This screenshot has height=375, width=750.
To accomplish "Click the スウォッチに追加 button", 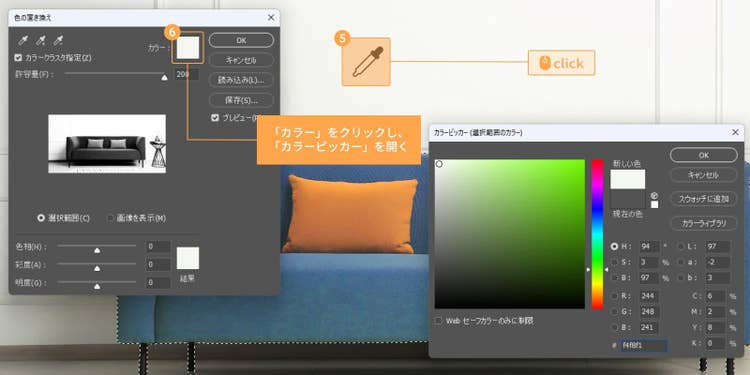I will pyautogui.click(x=704, y=199).
